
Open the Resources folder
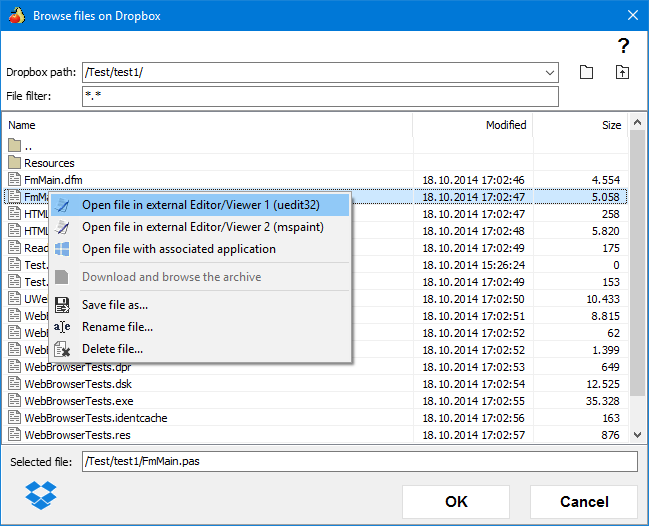click(x=49, y=163)
